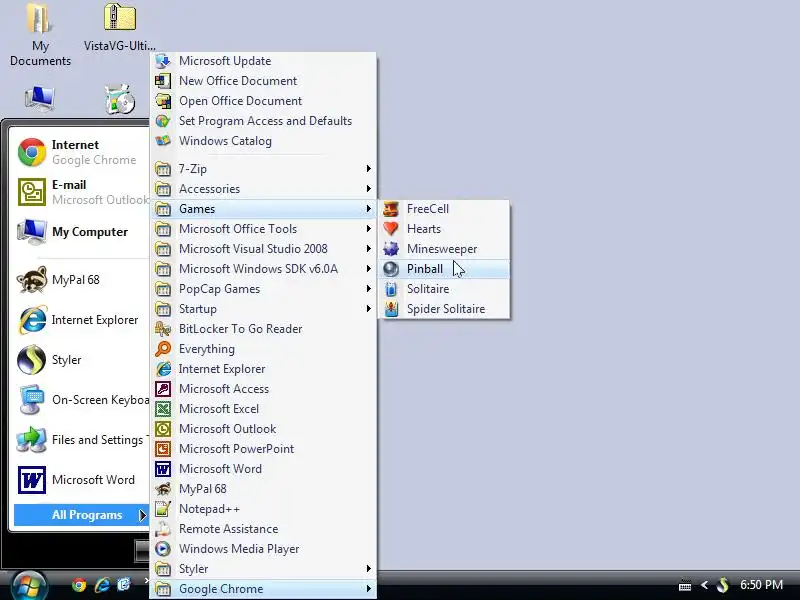Launch Solitaire game
The height and width of the screenshot is (600, 800).
pos(444,289)
